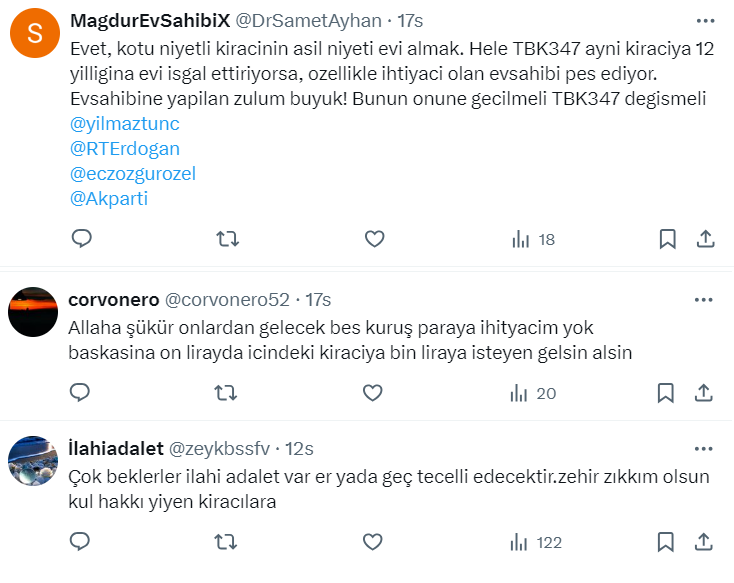Open more options on corvonero tweet

[x=704, y=299]
